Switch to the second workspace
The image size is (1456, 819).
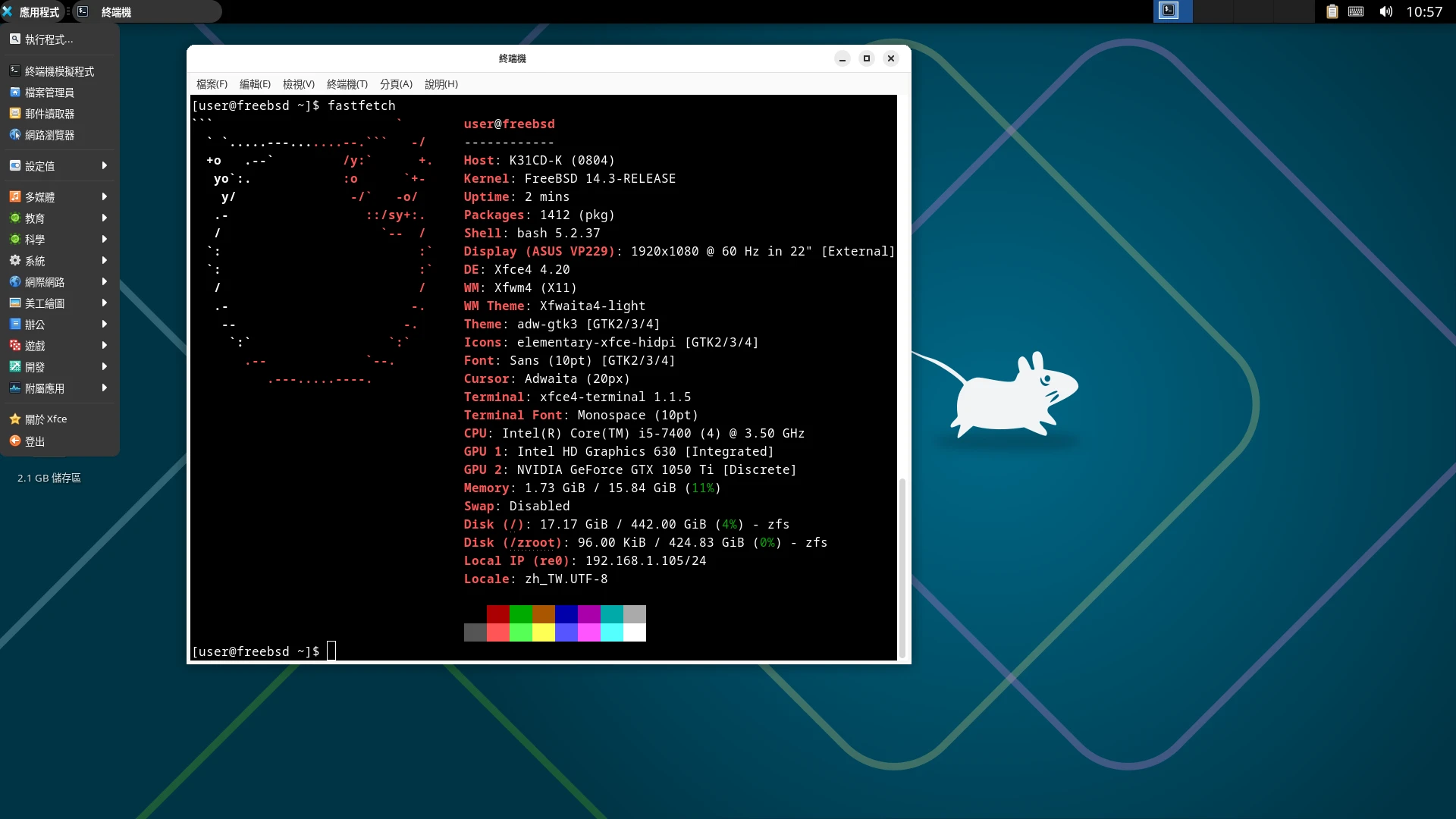[x=1213, y=11]
